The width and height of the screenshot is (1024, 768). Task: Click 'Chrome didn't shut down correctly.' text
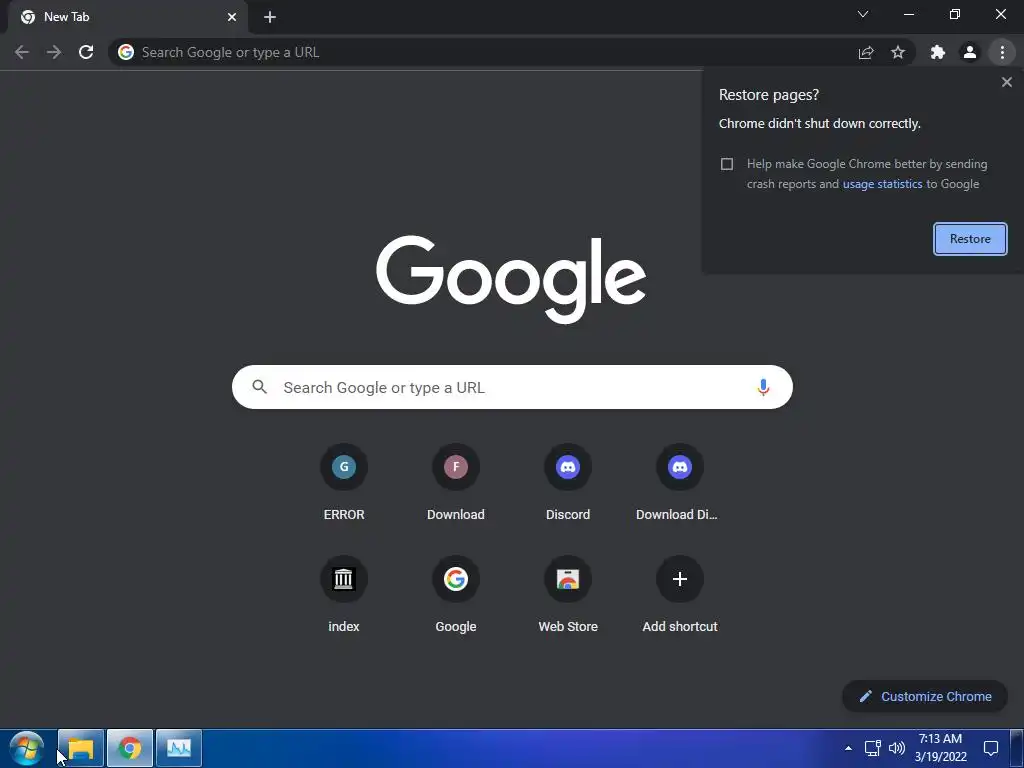point(820,123)
